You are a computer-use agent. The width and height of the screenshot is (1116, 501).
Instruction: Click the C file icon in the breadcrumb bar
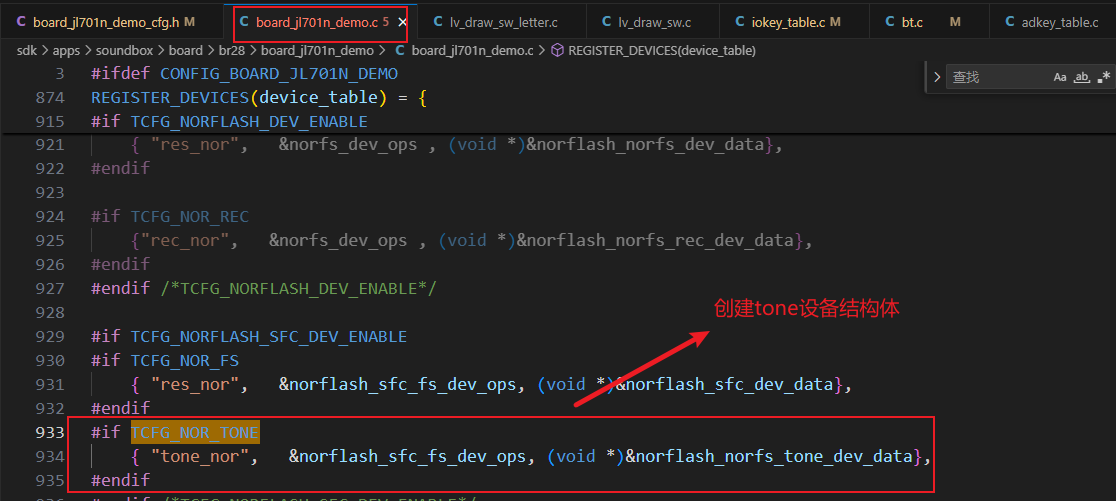[400, 51]
